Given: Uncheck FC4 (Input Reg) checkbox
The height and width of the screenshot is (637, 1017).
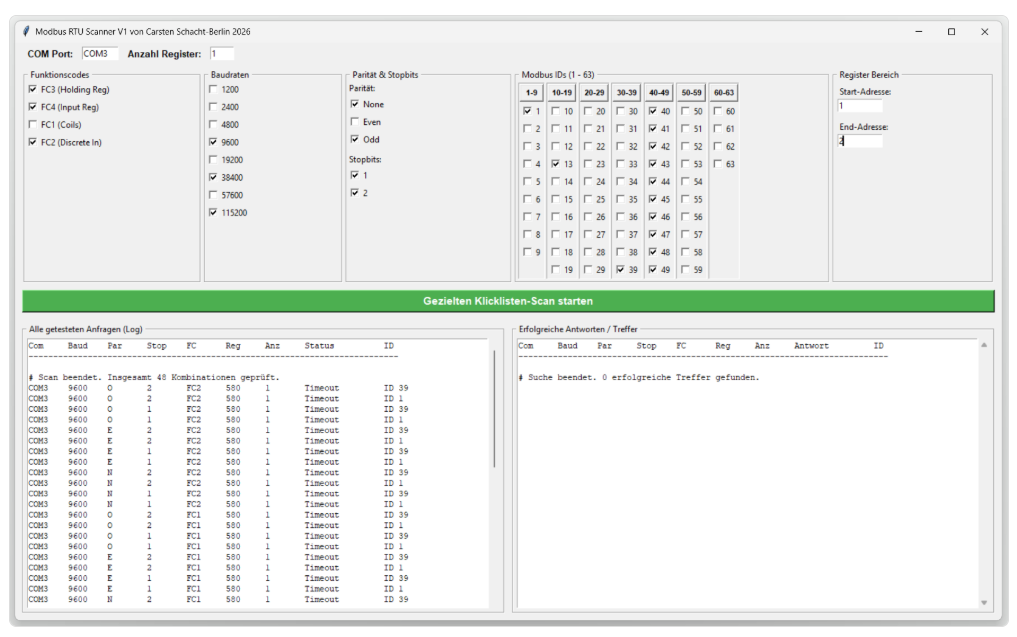Looking at the screenshot, I should 33,107.
